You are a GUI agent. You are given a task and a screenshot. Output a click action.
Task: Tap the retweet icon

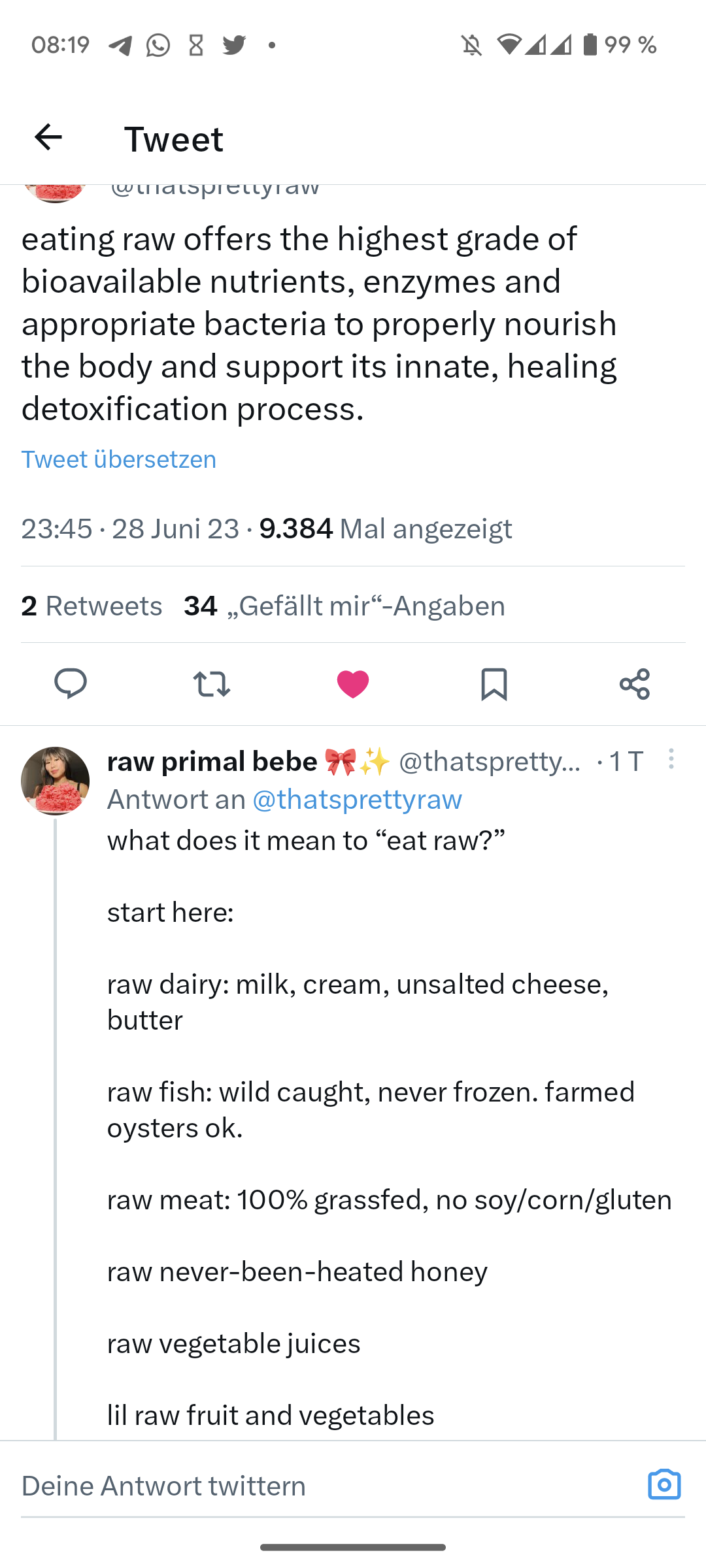[x=212, y=684]
